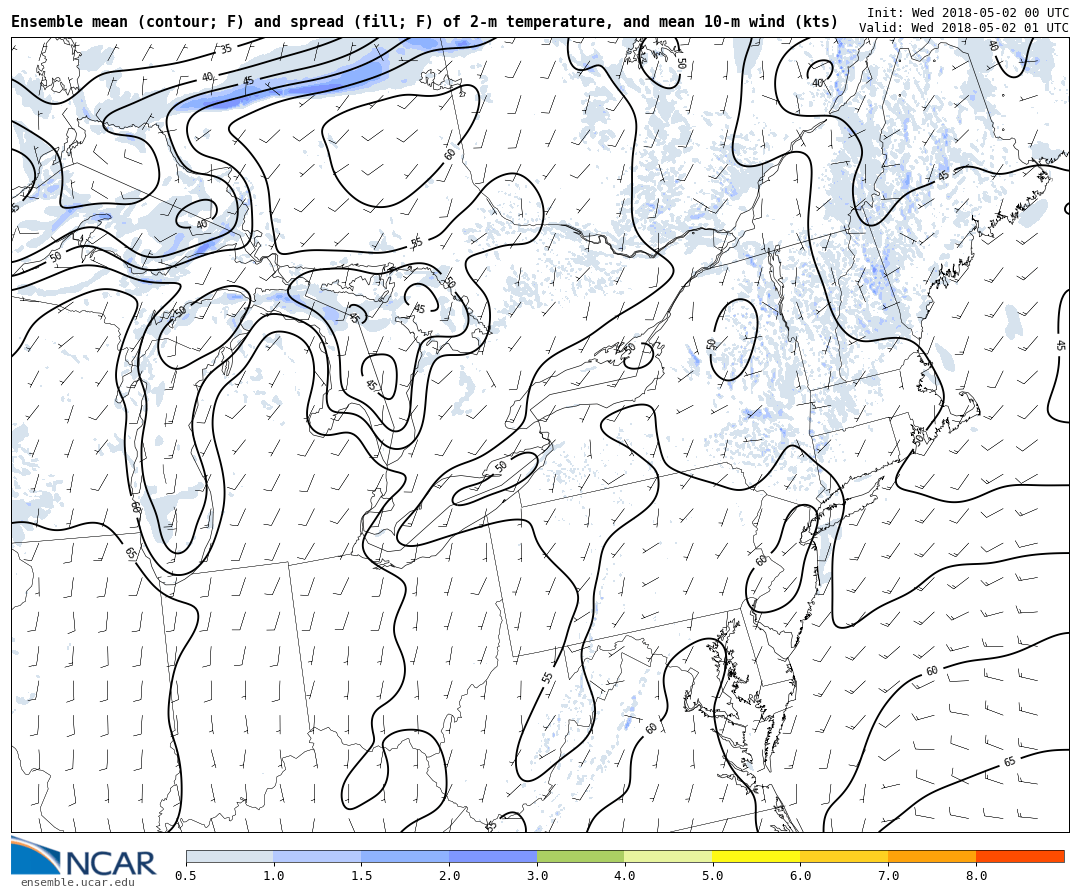The image size is (1080, 895).
Task: Click the colorbar tick label '4.0'
Action: click(x=625, y=876)
